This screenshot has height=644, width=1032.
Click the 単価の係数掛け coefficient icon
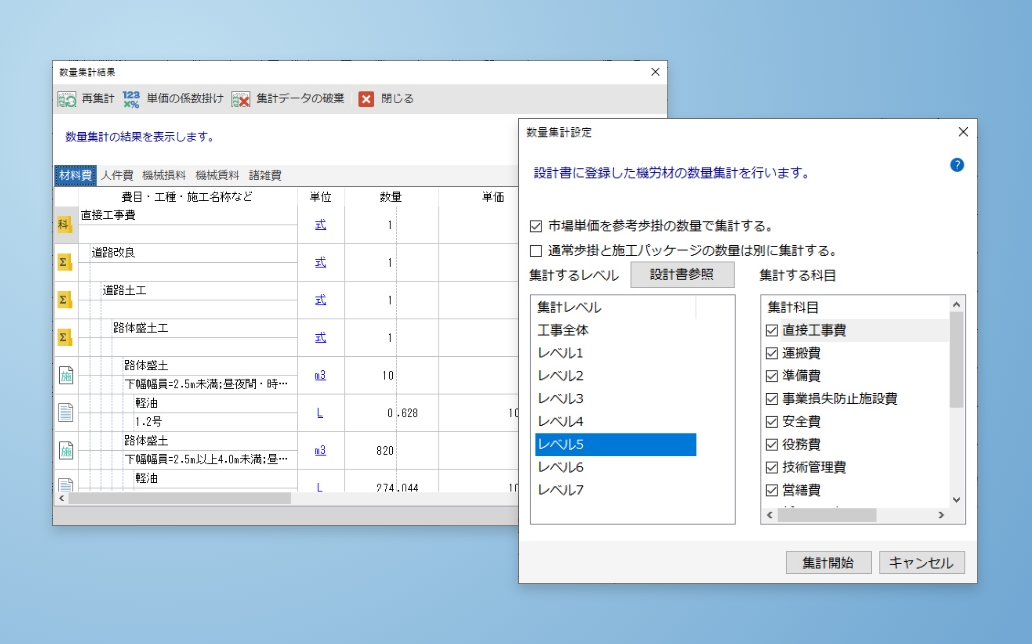tap(132, 99)
